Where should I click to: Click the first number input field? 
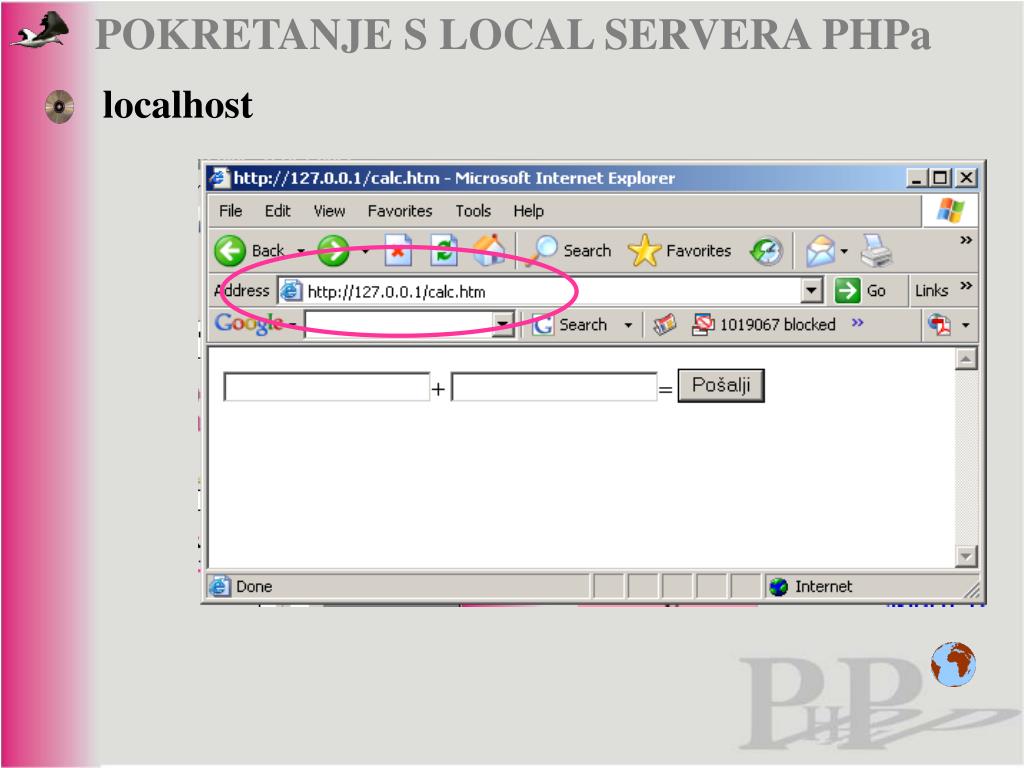pos(327,387)
